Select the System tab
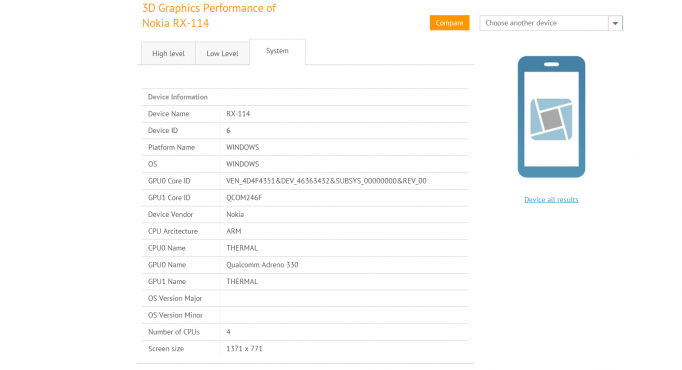 point(277,51)
